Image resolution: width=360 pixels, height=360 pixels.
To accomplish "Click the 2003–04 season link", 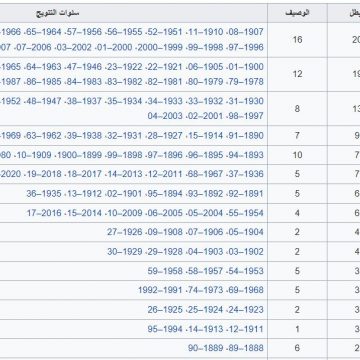I will pyautogui.click(x=165, y=116).
